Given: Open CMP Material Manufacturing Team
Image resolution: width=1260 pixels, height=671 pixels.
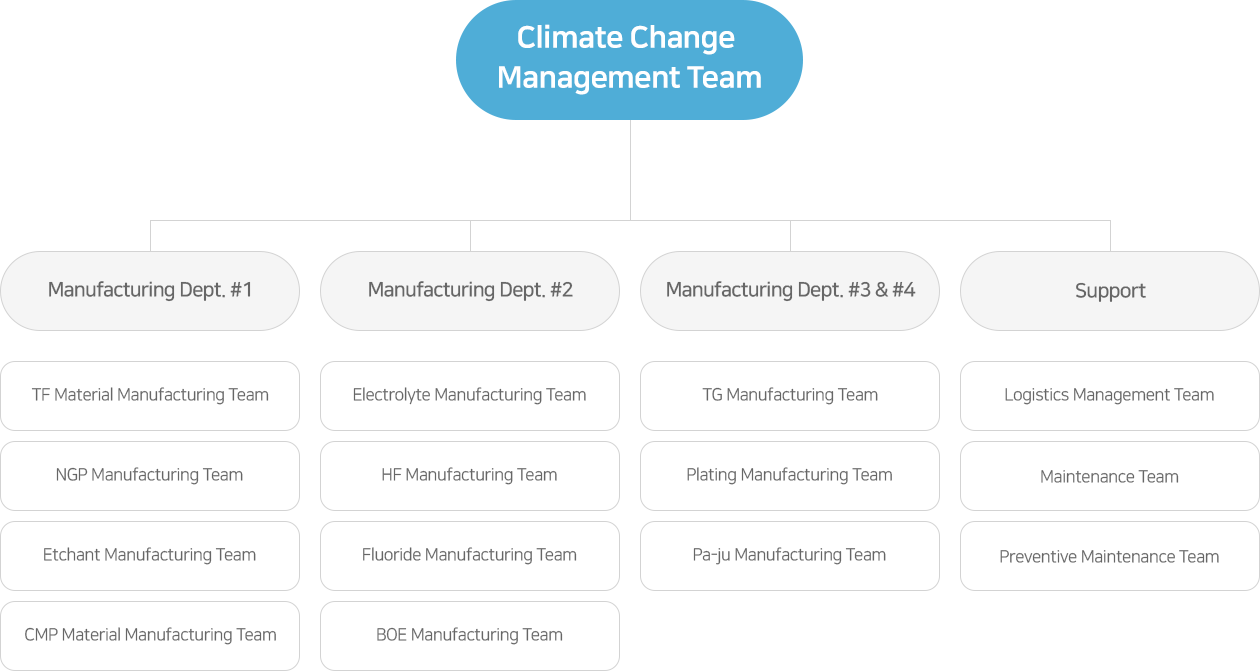Looking at the screenshot, I should pos(150,636).
